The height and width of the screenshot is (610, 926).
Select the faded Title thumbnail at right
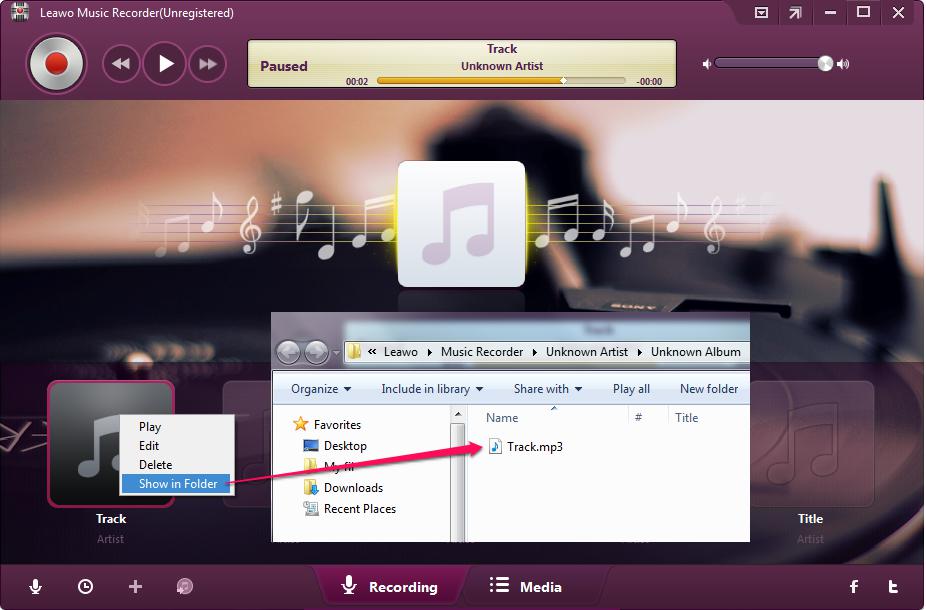click(x=811, y=443)
